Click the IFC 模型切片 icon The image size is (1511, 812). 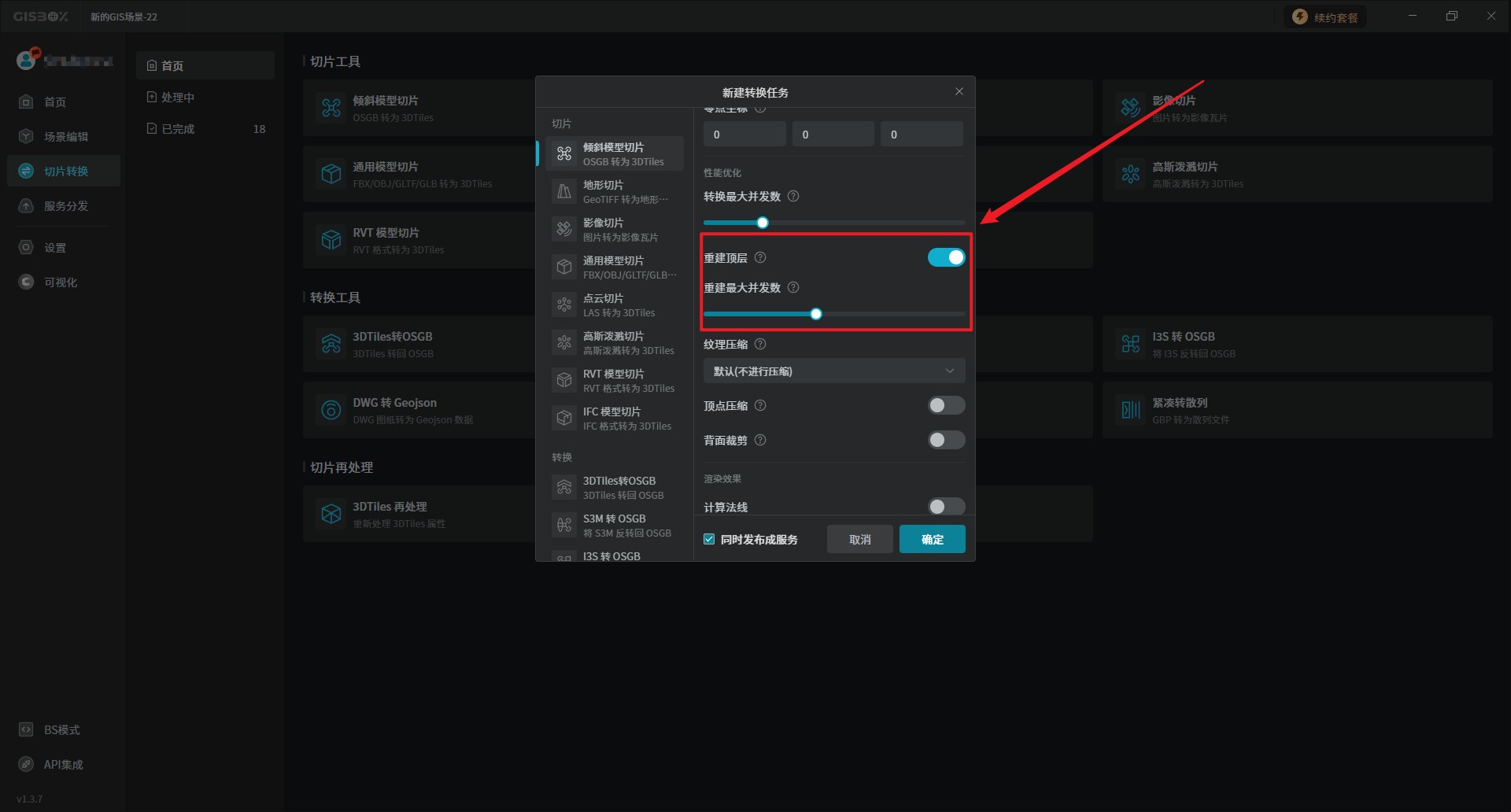point(564,419)
